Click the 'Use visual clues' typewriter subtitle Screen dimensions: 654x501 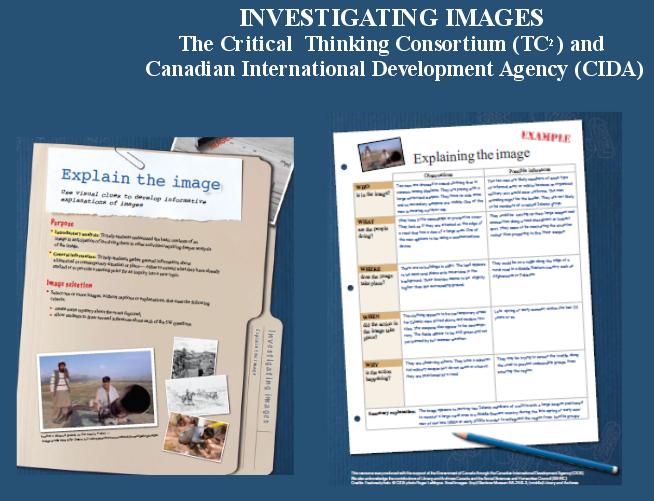[x=133, y=197]
